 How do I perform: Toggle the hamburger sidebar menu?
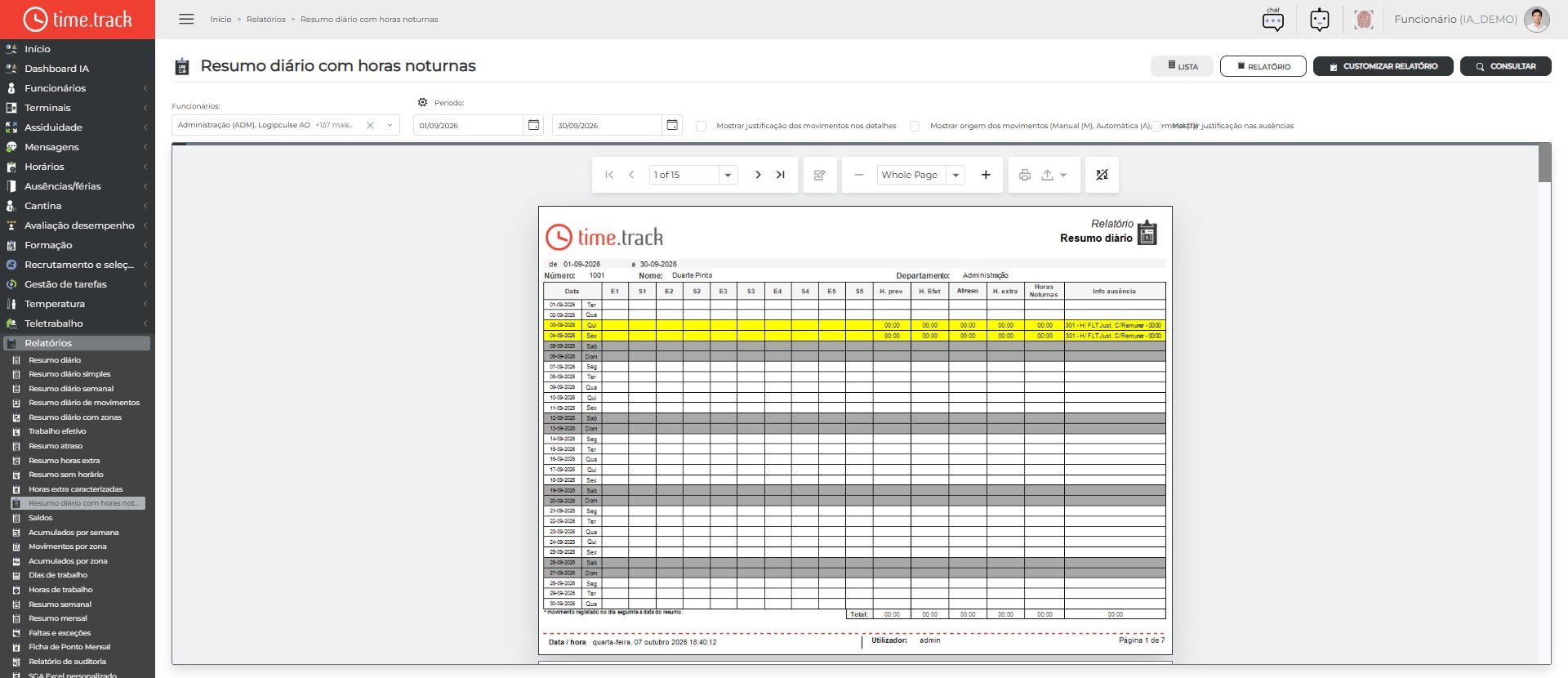pyautogui.click(x=186, y=19)
